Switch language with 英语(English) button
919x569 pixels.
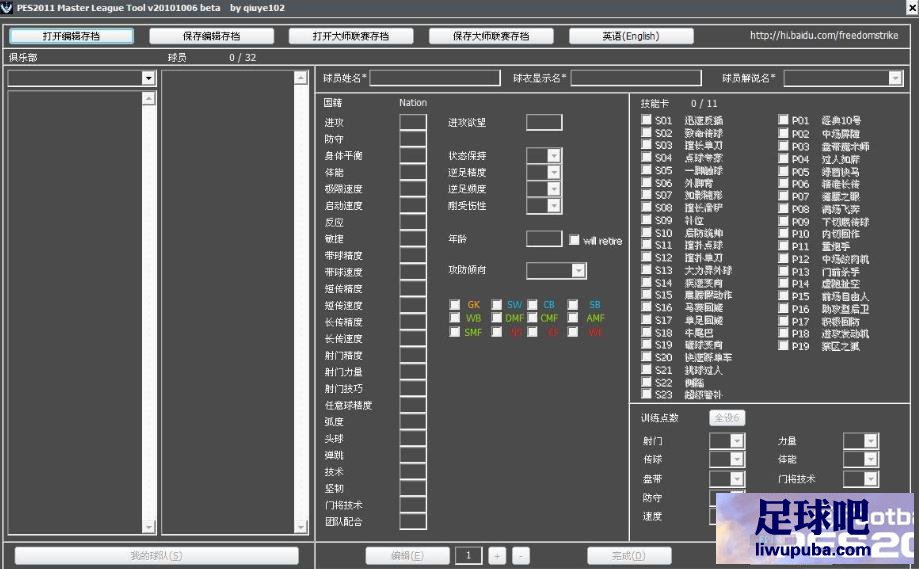click(631, 36)
